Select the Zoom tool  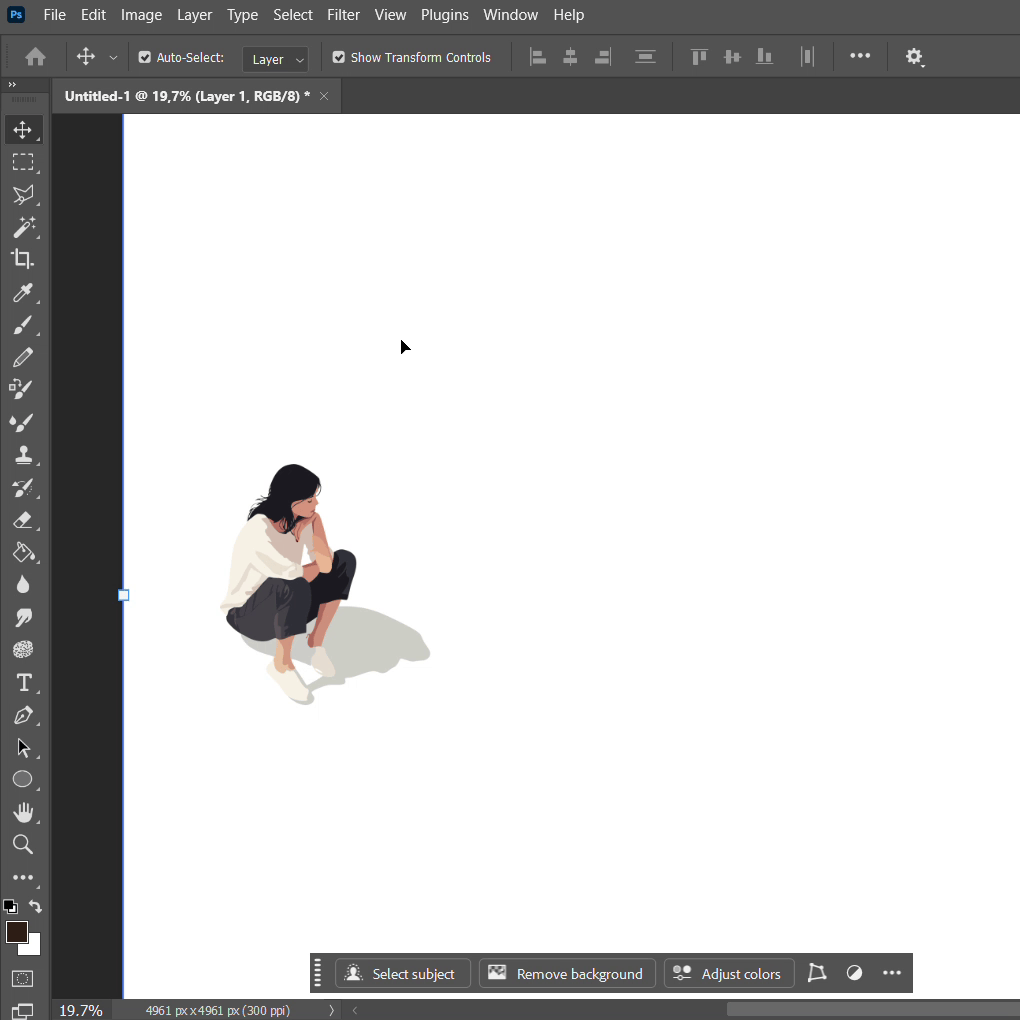[x=22, y=845]
